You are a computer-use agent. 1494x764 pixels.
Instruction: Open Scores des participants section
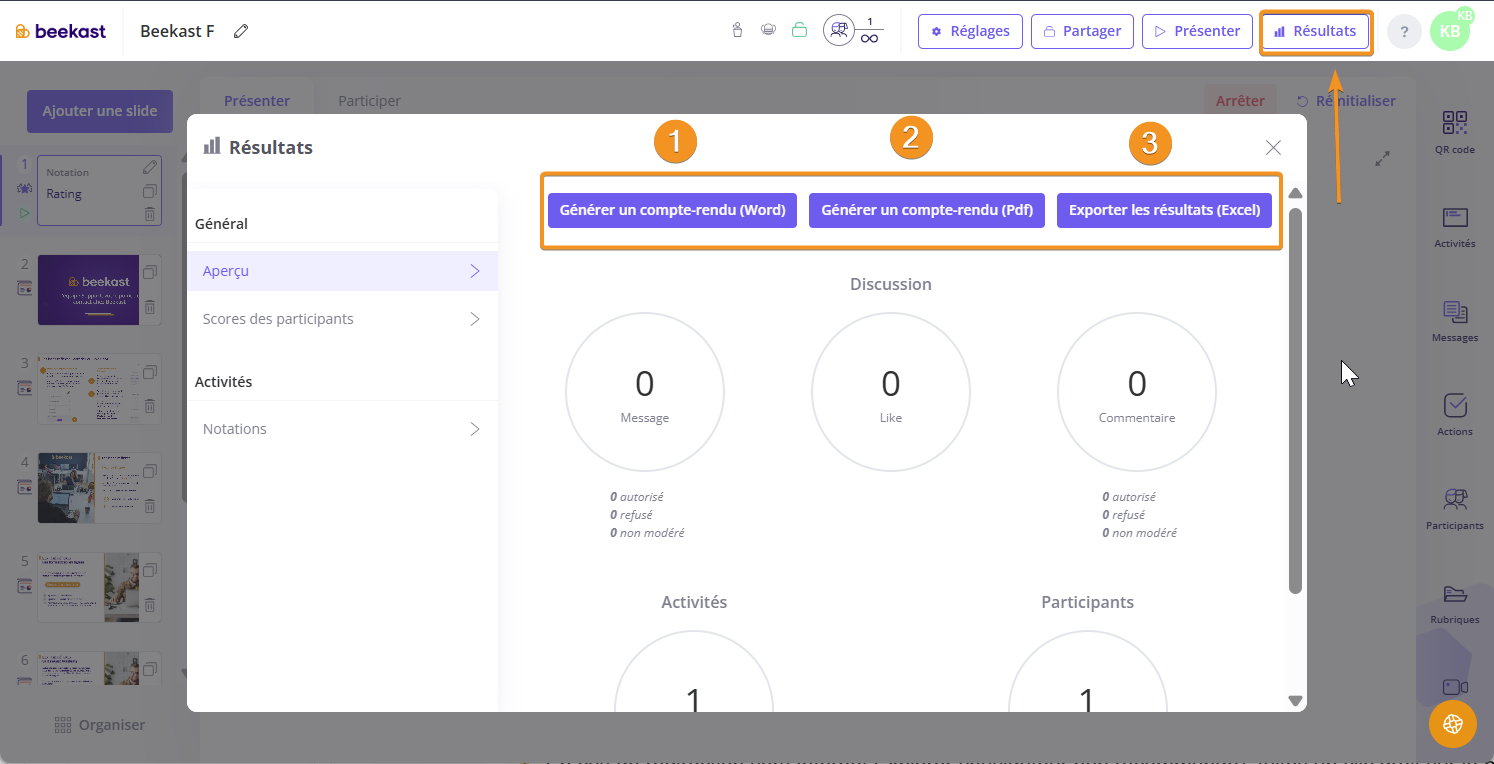tap(342, 319)
